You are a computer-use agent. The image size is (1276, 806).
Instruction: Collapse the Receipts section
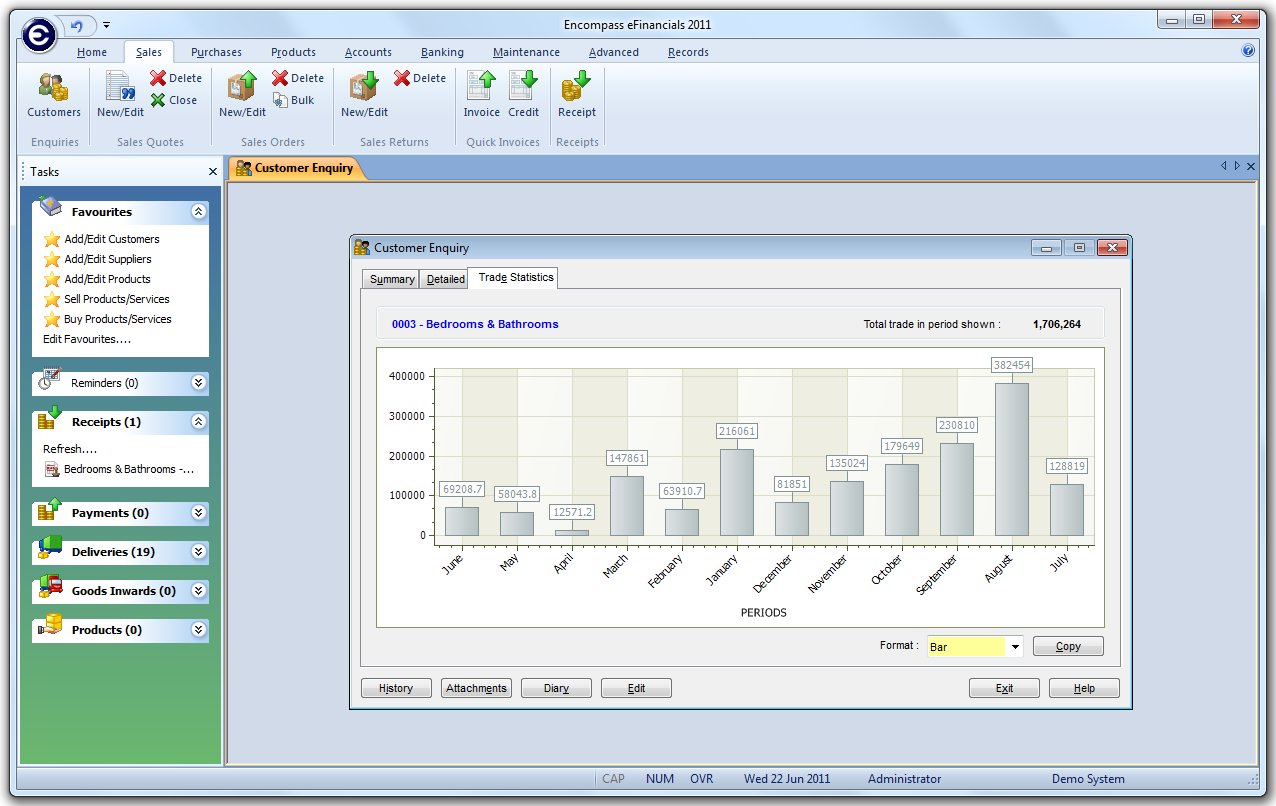tap(198, 422)
